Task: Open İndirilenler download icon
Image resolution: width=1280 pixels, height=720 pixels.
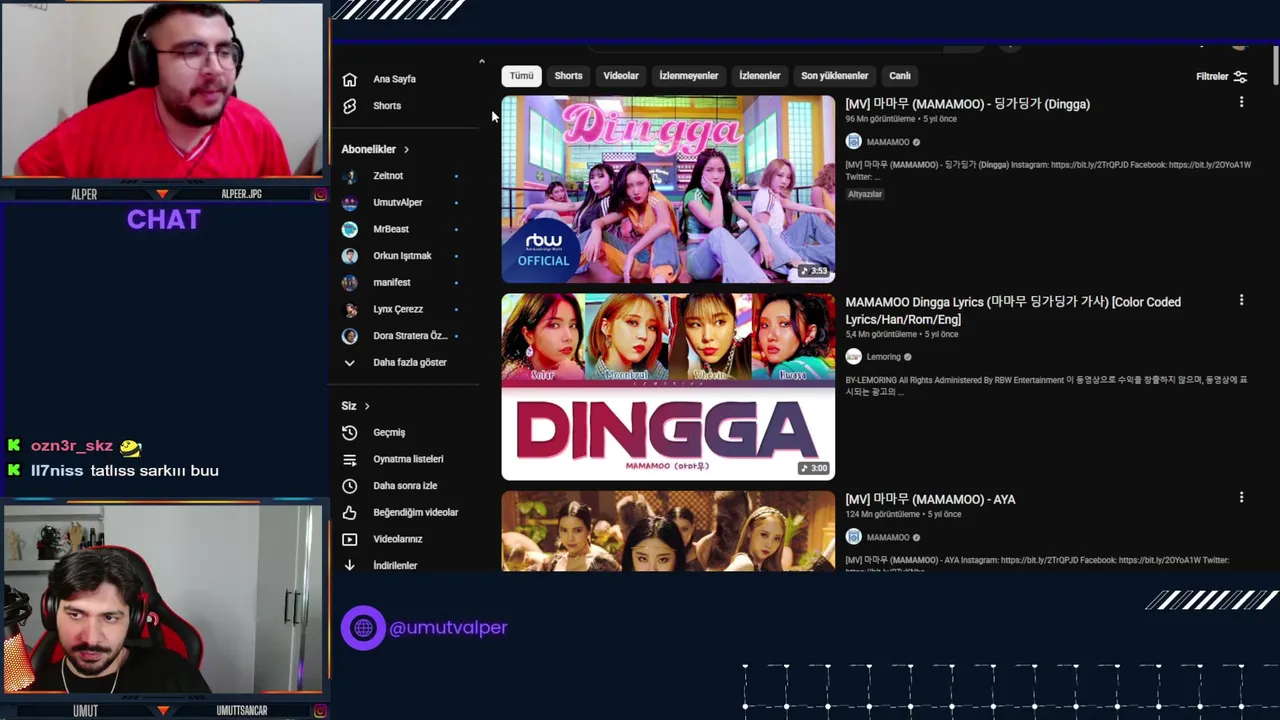Action: [349, 566]
